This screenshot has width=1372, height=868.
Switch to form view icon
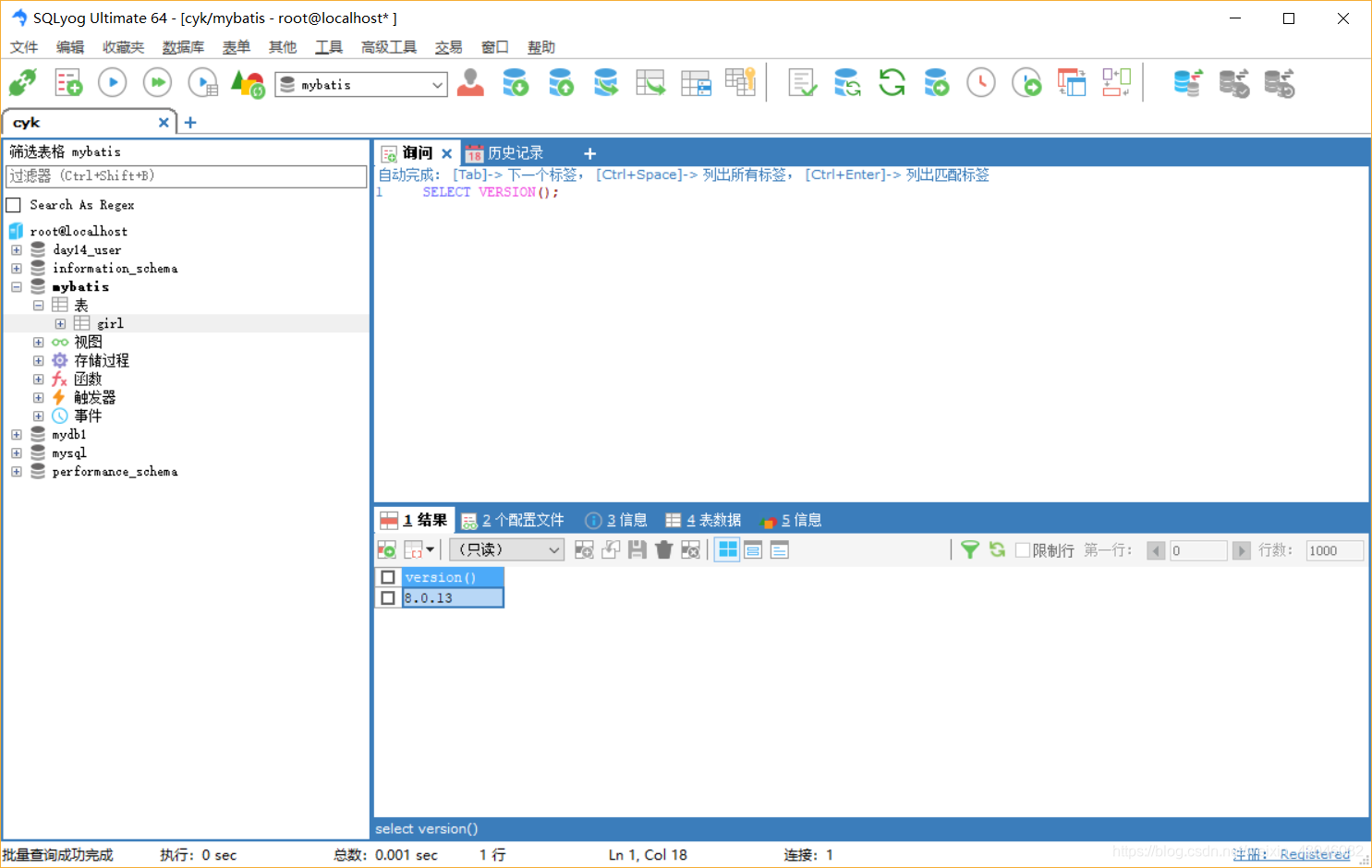[x=753, y=550]
